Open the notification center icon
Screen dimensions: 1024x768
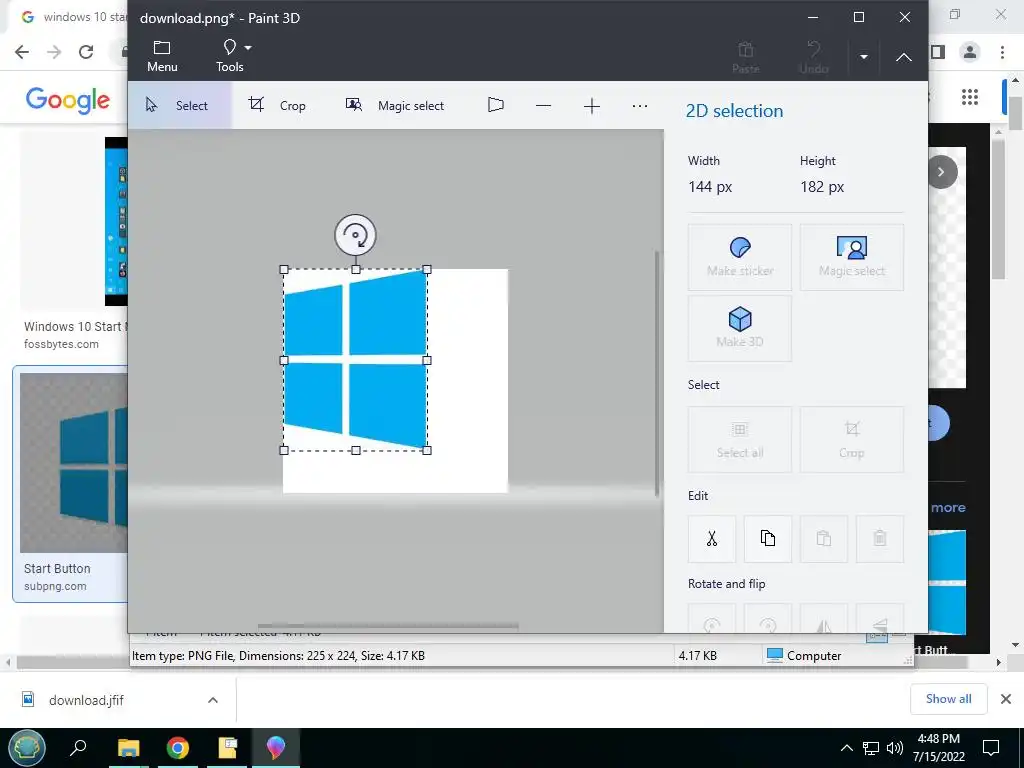[991, 748]
